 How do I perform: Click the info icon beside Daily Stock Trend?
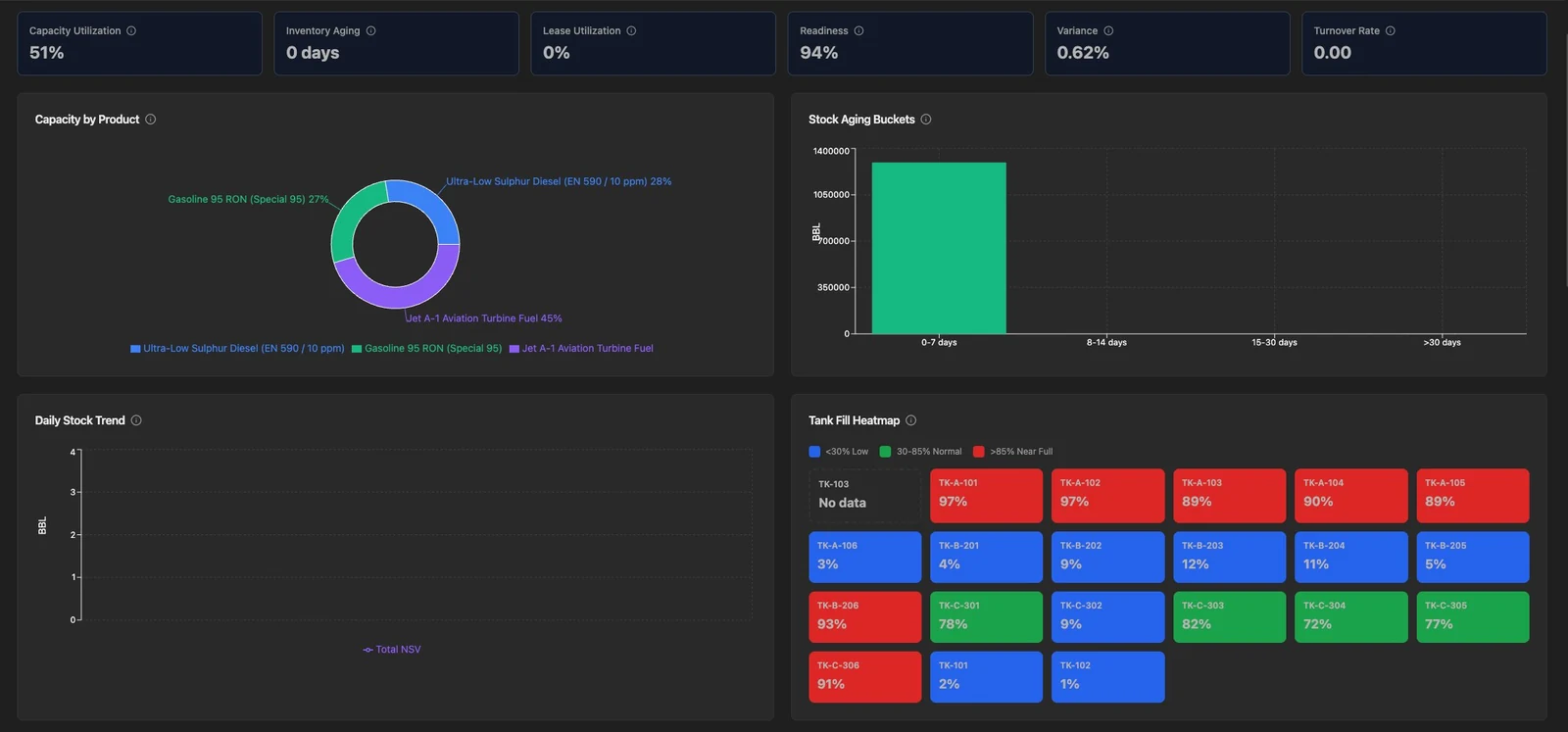136,420
